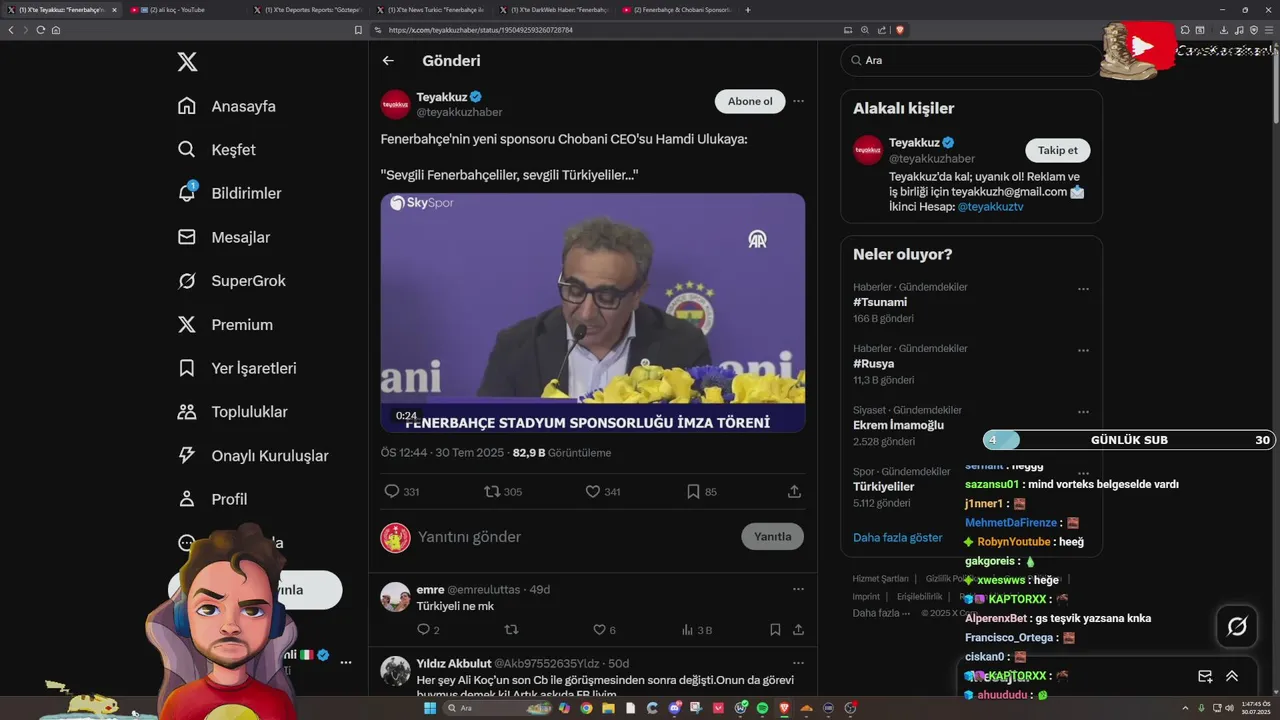The image size is (1280, 720).
Task: Click the Brave shields icon
Action: click(x=900, y=30)
